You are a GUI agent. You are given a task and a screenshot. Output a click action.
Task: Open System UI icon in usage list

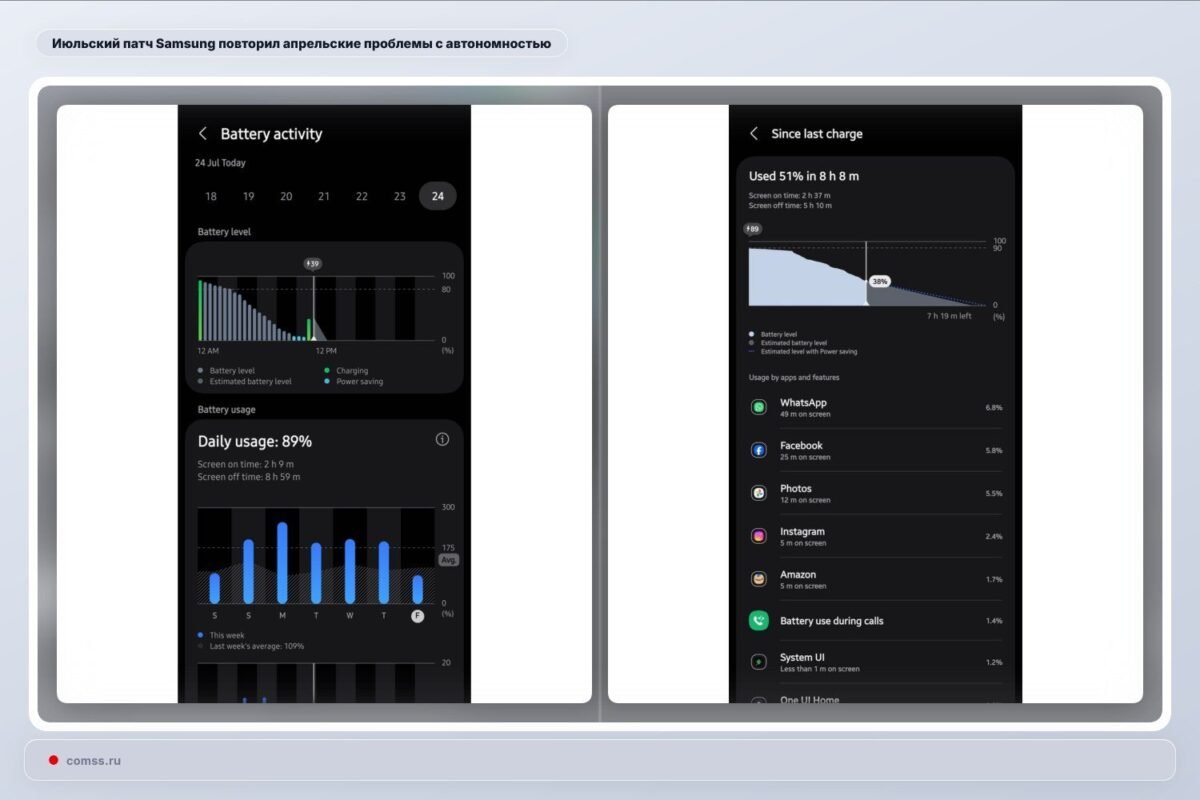click(759, 661)
